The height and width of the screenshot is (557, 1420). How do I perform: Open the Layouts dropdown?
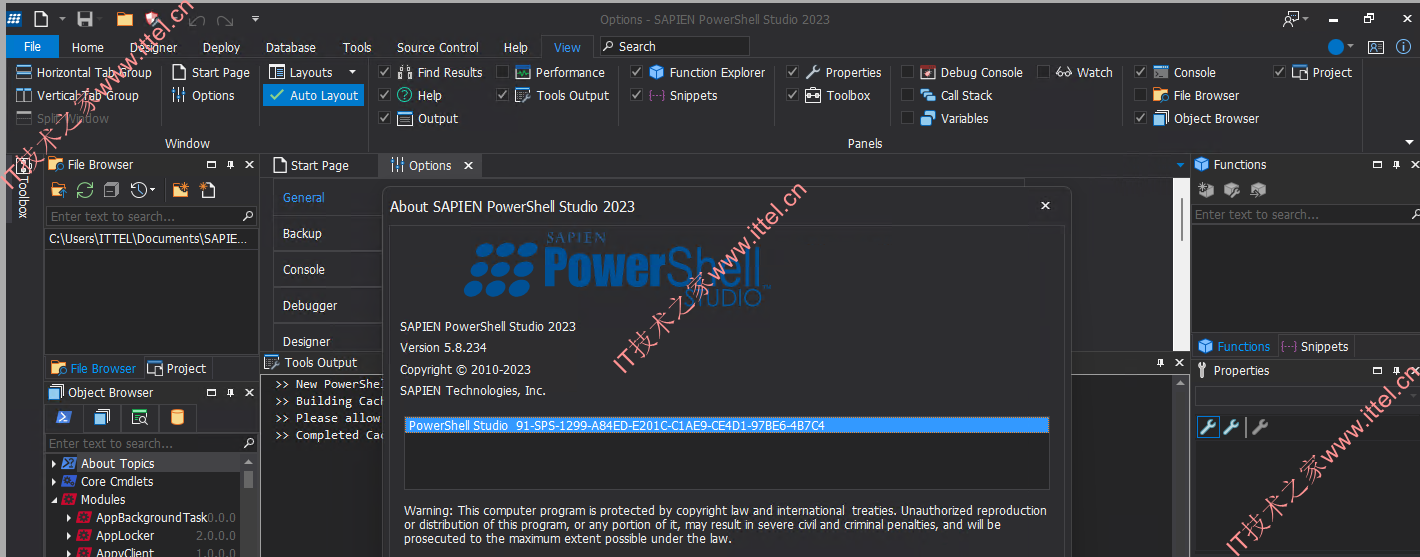[x=312, y=72]
